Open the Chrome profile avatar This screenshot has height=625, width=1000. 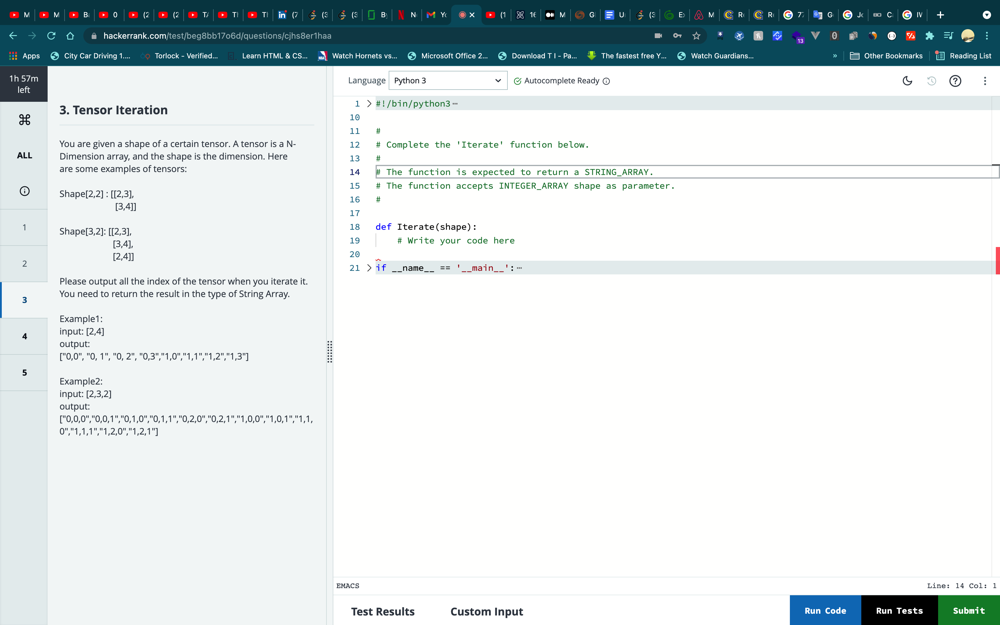click(x=967, y=36)
